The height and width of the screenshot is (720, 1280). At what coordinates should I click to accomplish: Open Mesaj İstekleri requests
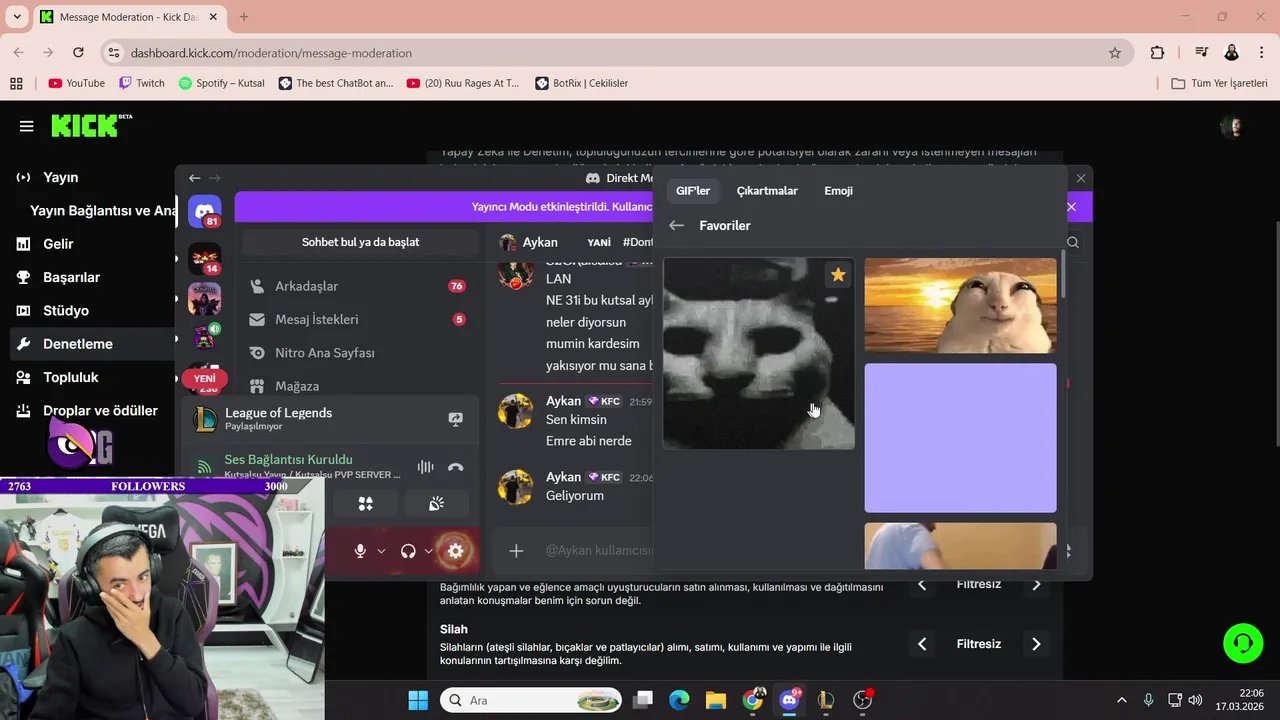click(358, 319)
